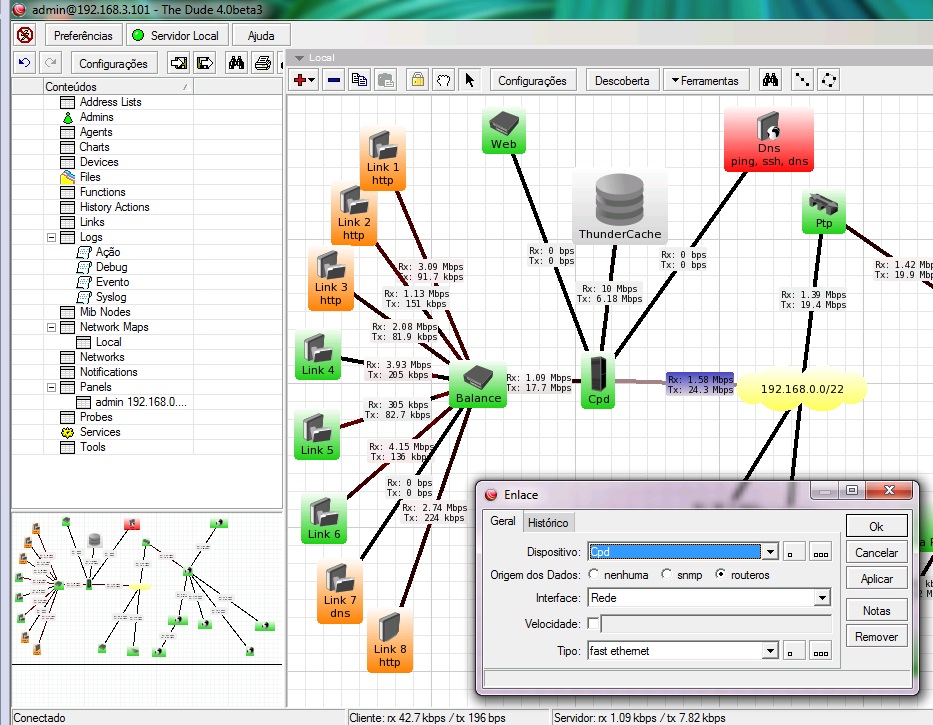Click the import icon beside Configurações
The image size is (933, 725).
coord(178,62)
